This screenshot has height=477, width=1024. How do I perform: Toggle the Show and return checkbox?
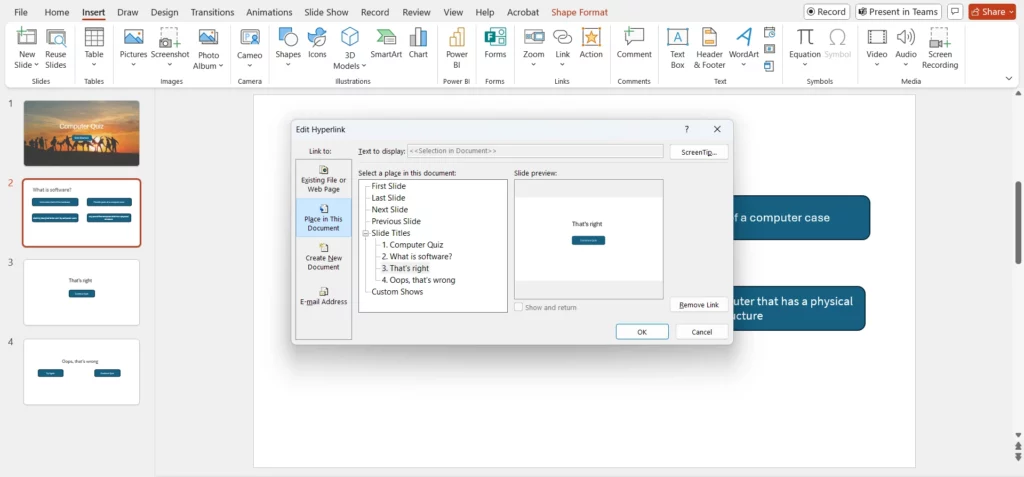coord(519,307)
